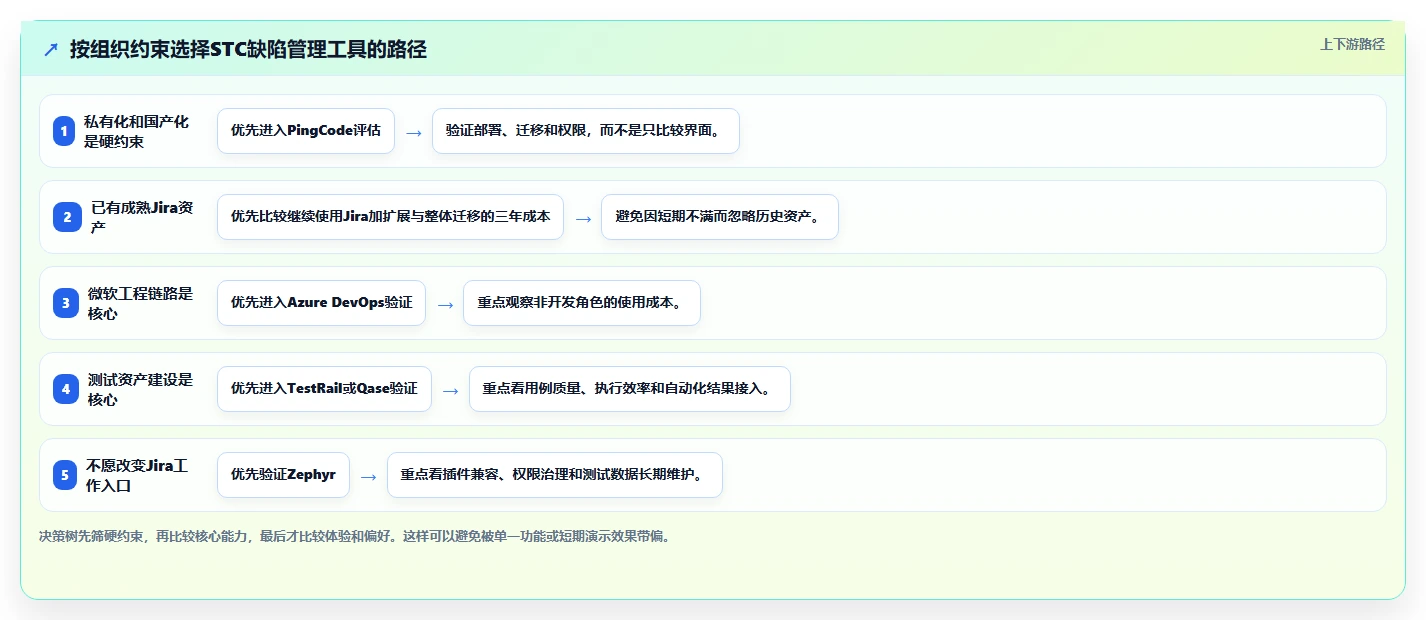The height and width of the screenshot is (620, 1426).
Task: Click the 私有化和国产化是硬约束 label
Action: click(136, 131)
